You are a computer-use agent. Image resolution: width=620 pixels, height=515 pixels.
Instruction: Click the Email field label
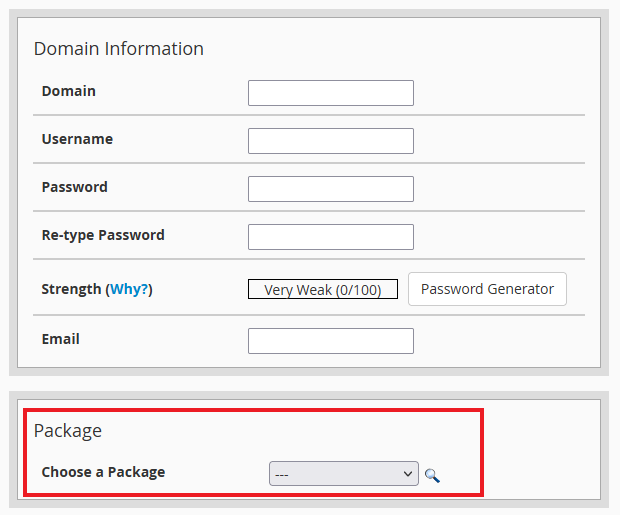(60, 339)
